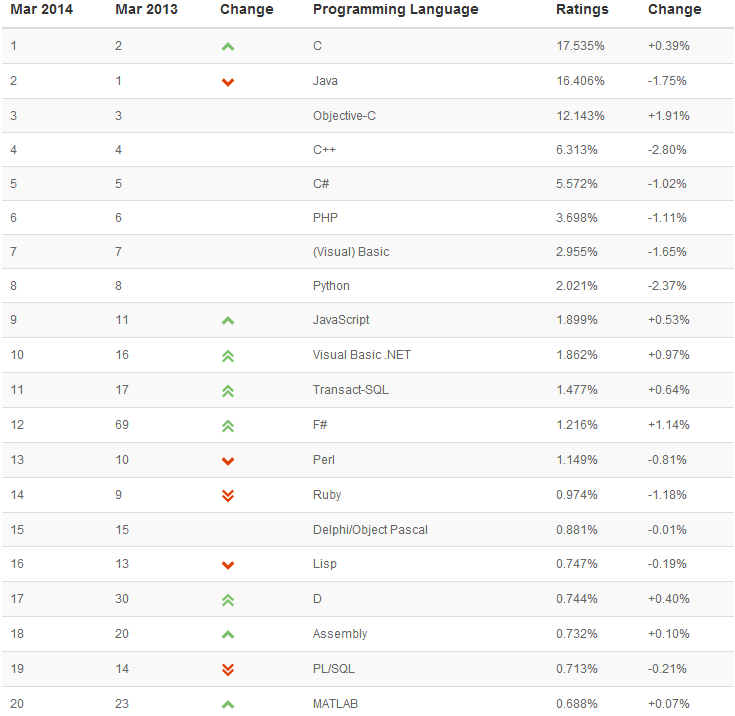The image size is (735, 716).
Task: Select the Objective-C language name
Action: (x=344, y=116)
